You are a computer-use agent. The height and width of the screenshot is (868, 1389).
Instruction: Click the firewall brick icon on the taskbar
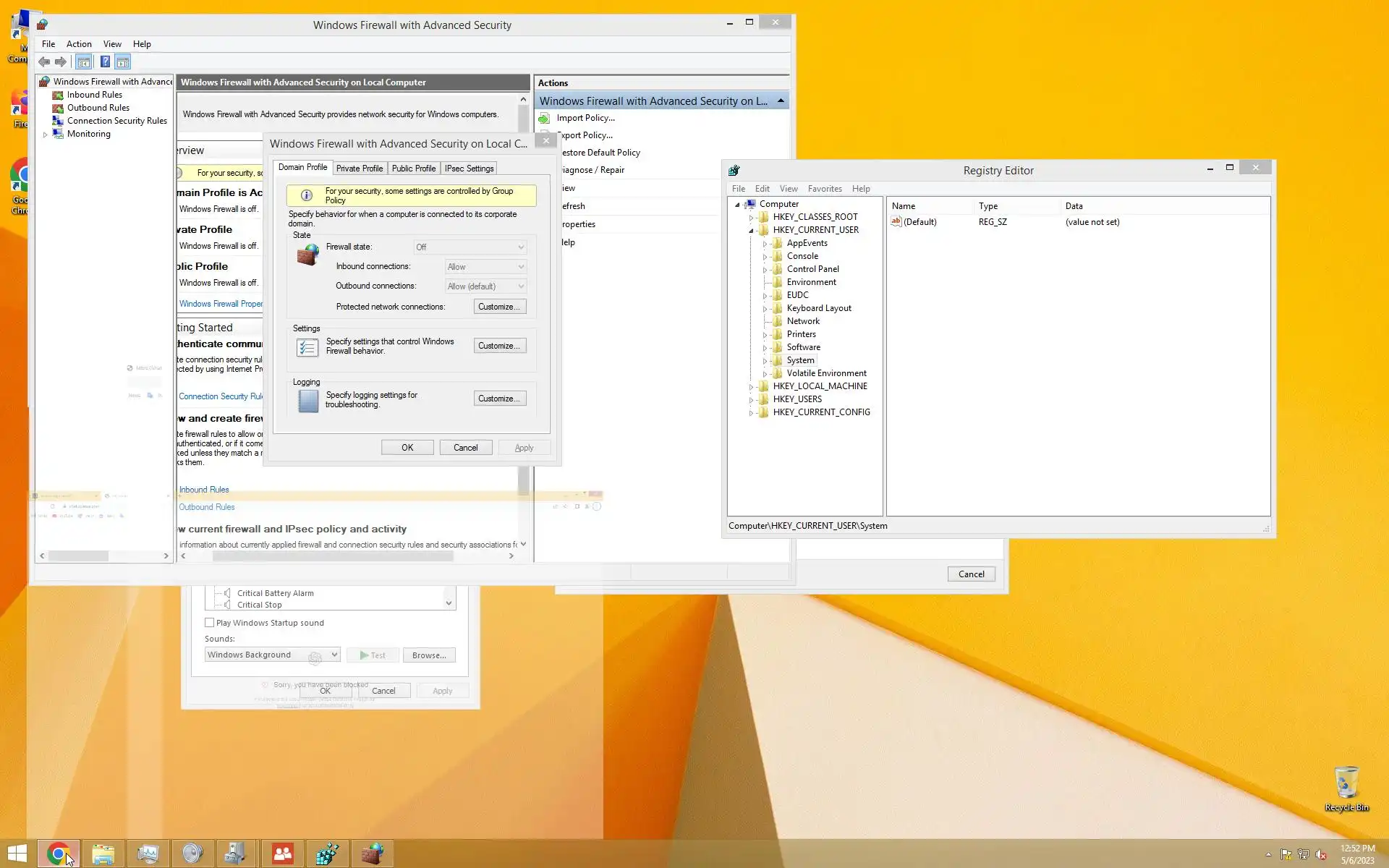coord(372,854)
